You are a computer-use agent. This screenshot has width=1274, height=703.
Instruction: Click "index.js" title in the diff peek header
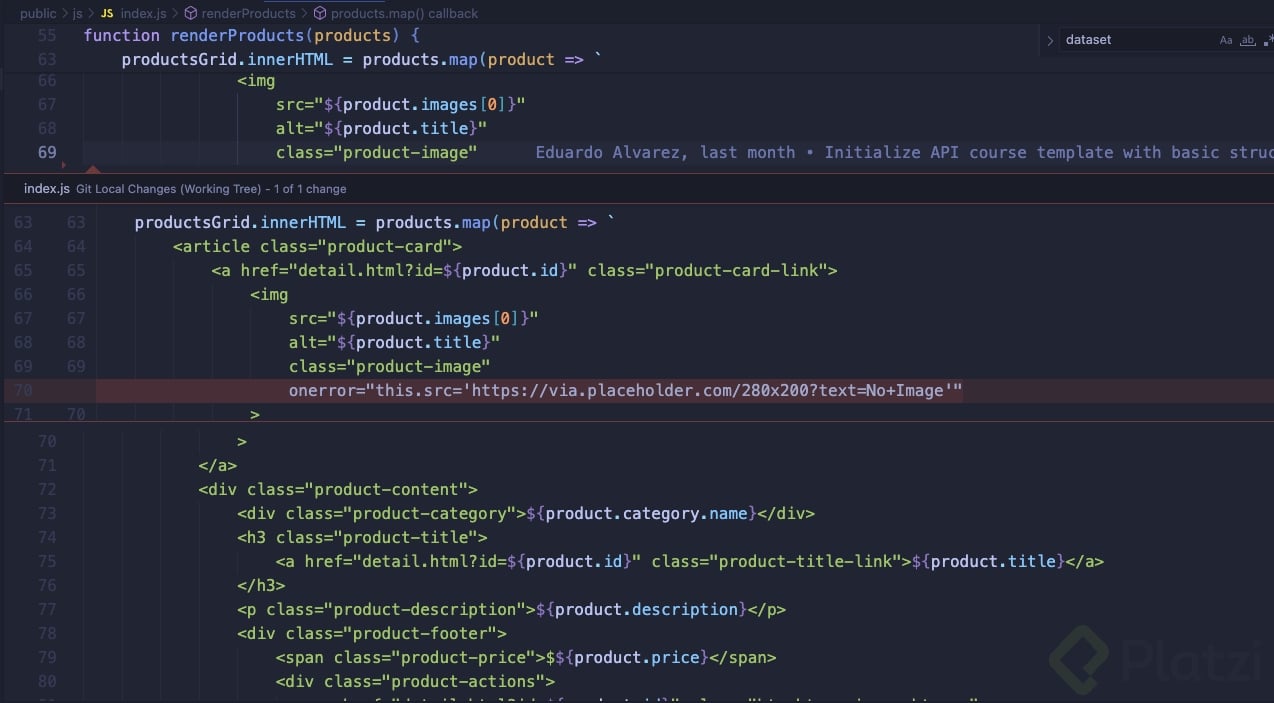click(x=47, y=188)
